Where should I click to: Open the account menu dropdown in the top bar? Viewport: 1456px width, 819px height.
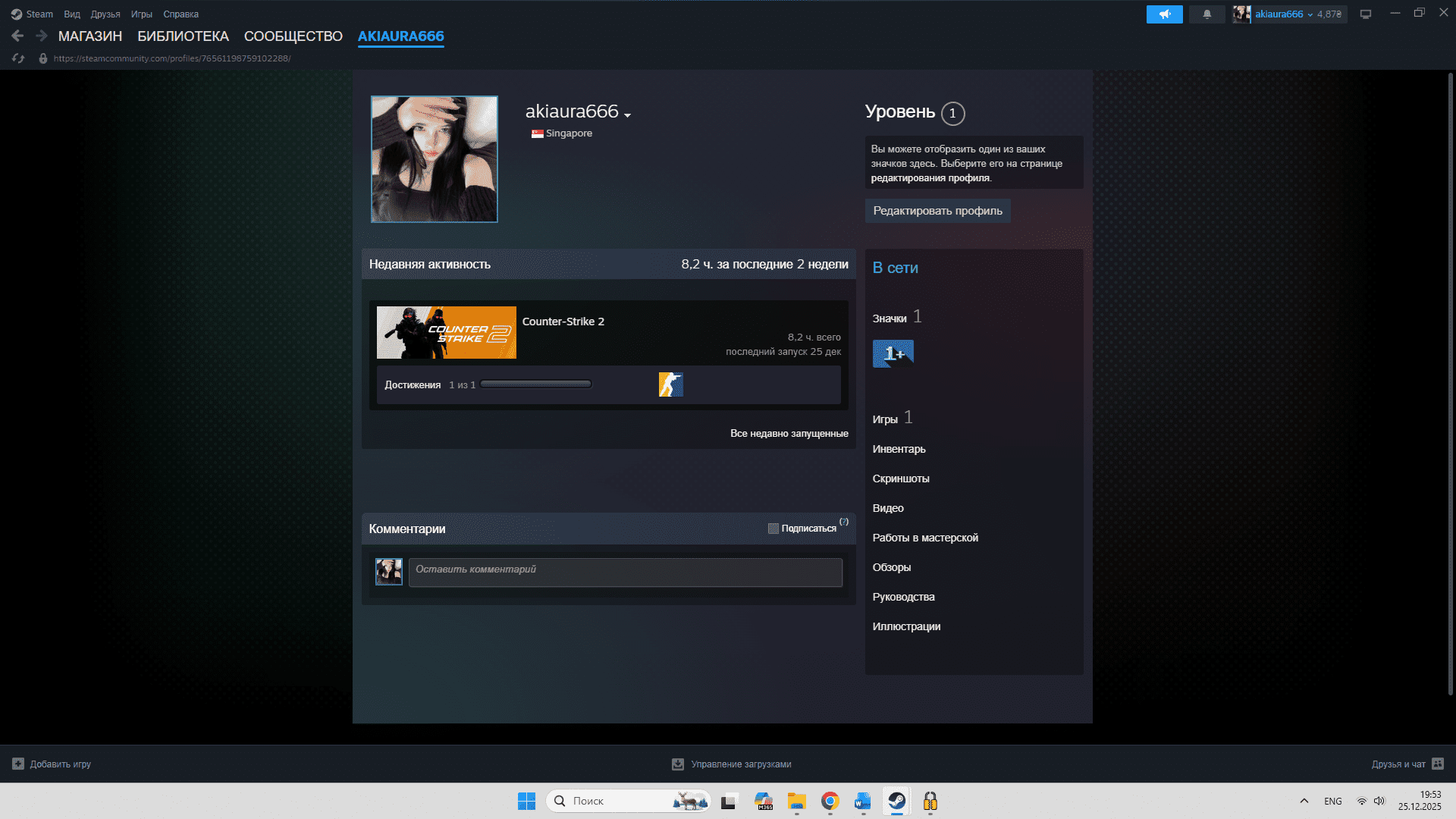[1310, 14]
